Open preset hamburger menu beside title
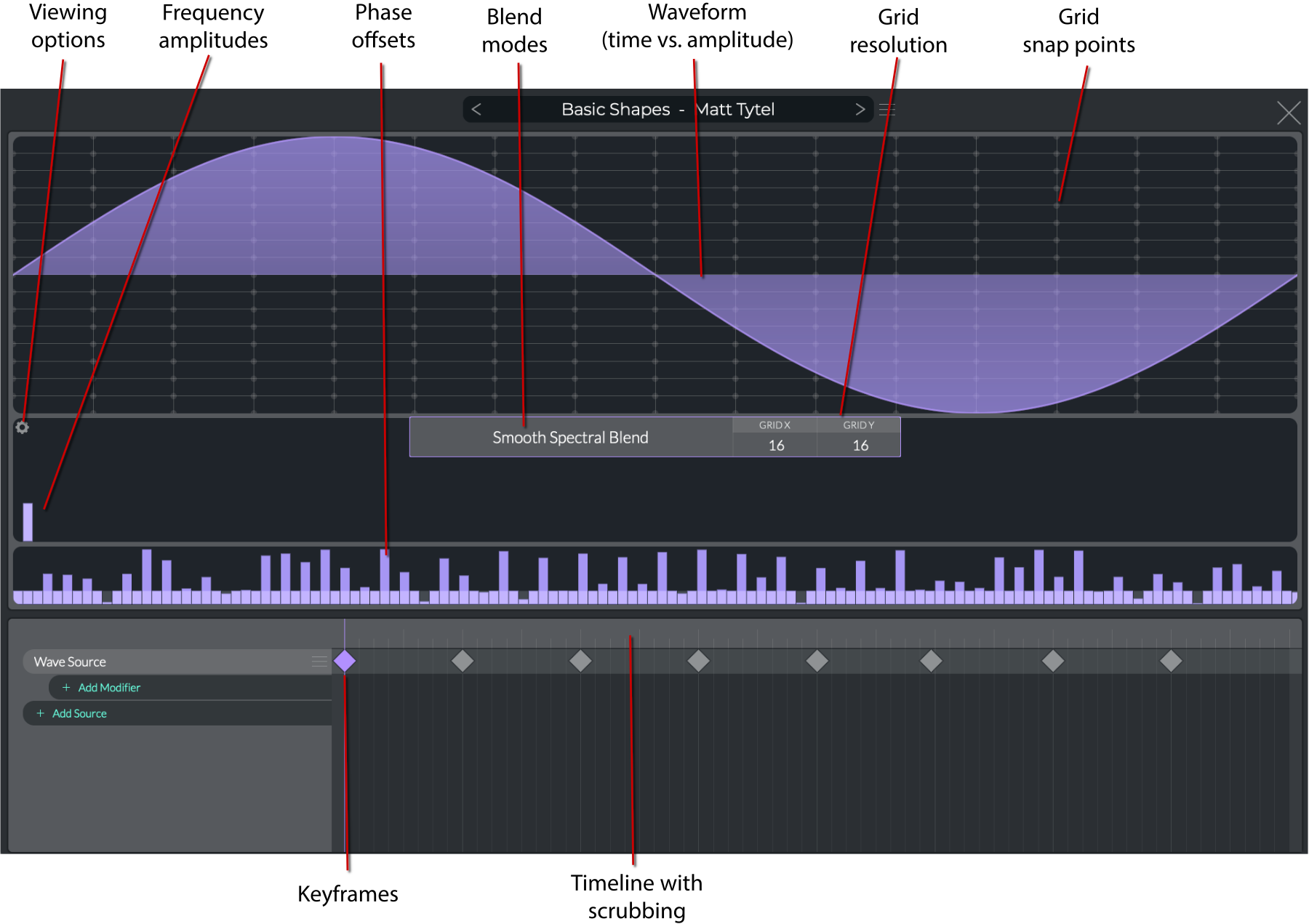The width and height of the screenshot is (1309, 924). point(887,110)
